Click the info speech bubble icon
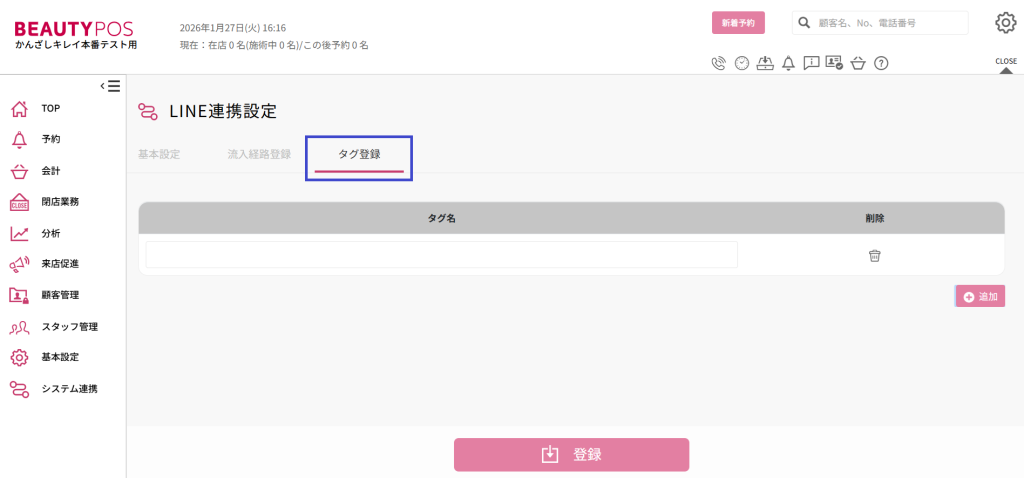Viewport: 1024px width, 478px height. tap(811, 63)
